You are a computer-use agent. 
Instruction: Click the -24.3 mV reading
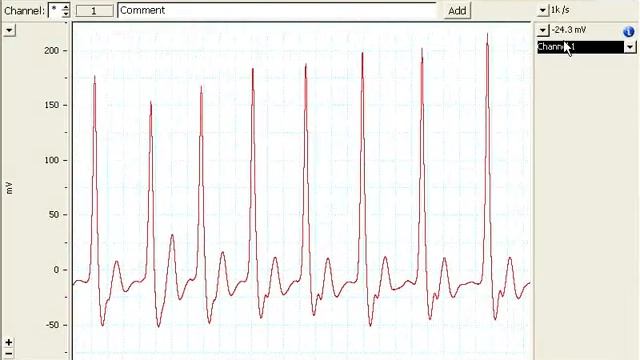coord(569,30)
